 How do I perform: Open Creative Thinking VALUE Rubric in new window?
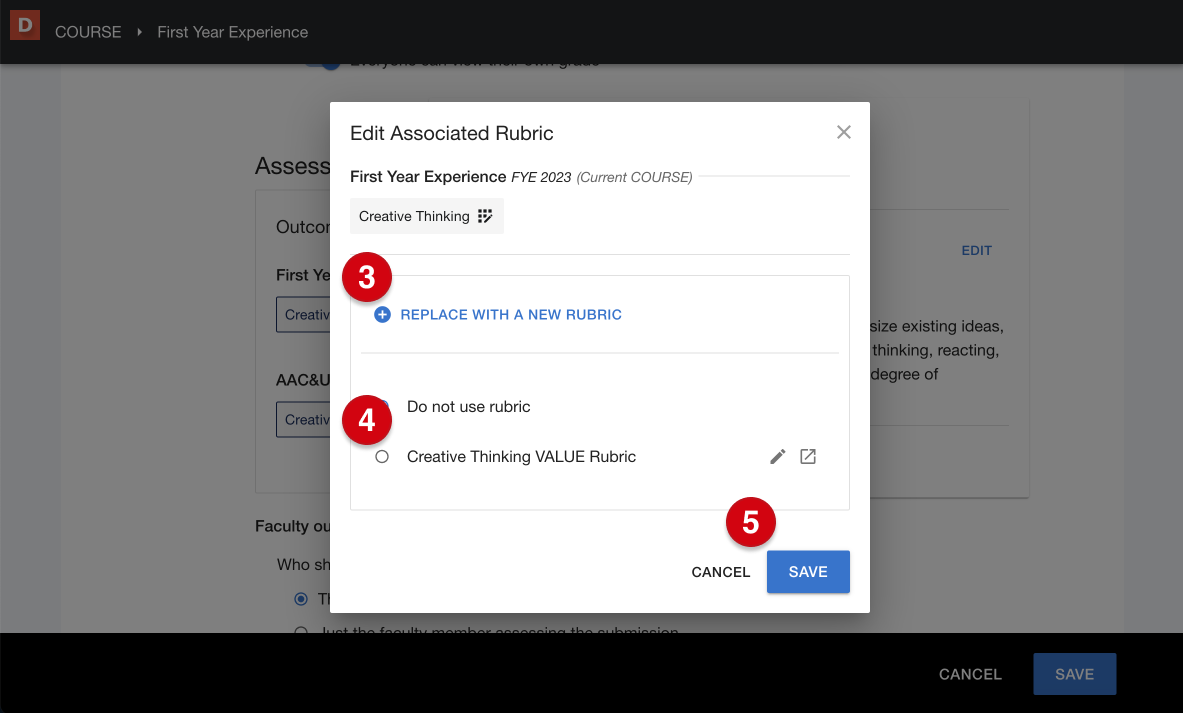coord(808,456)
